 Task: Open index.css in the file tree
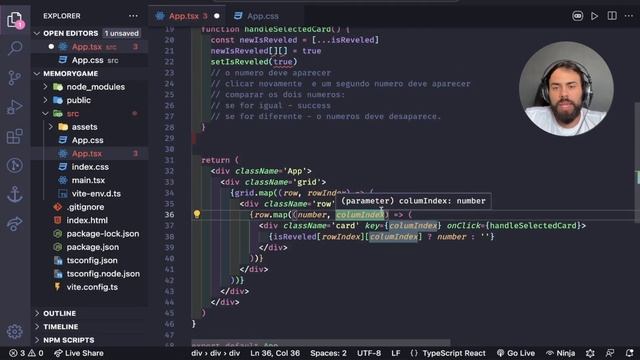(90, 167)
